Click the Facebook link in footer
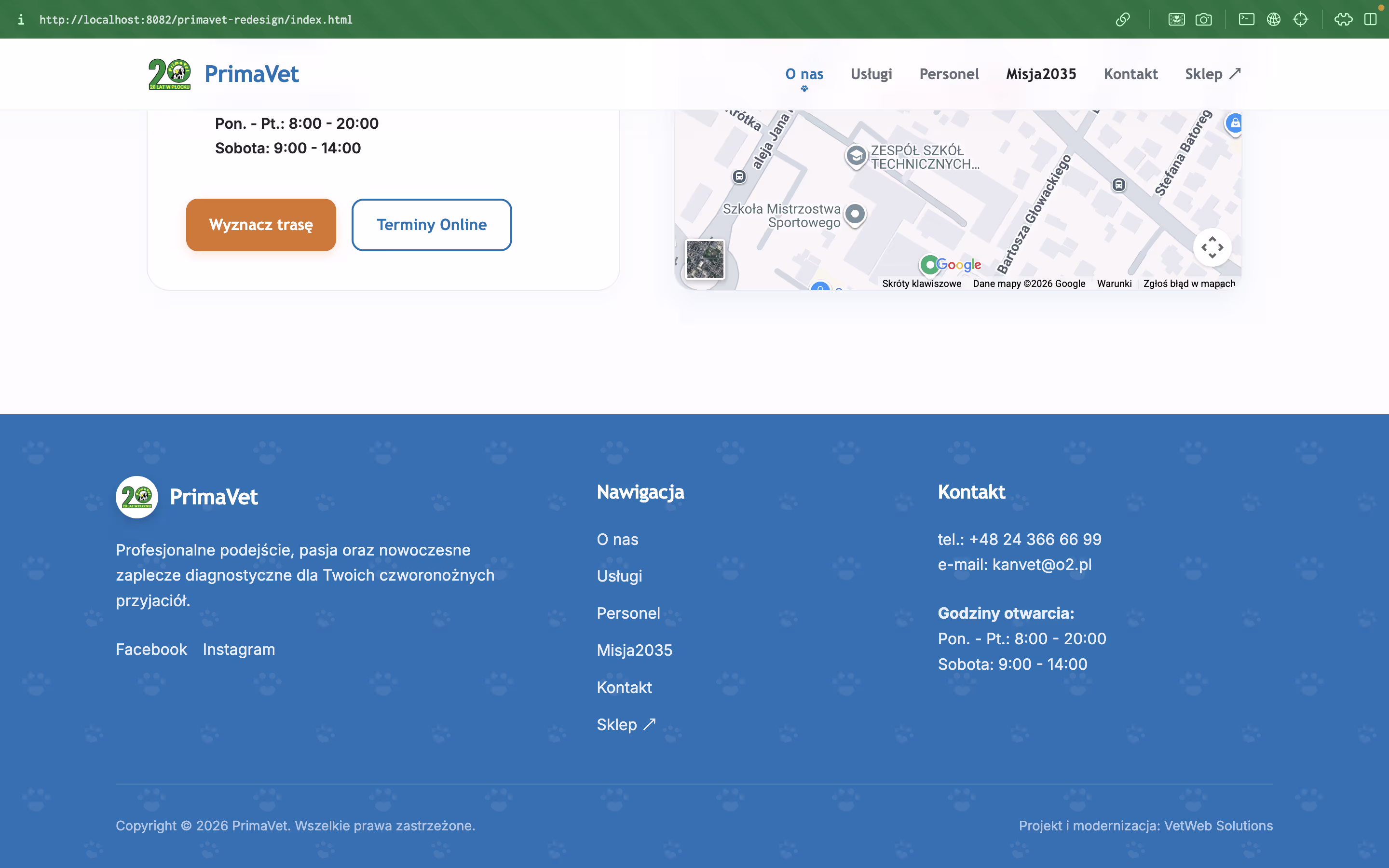The height and width of the screenshot is (868, 1389). pyautogui.click(x=151, y=649)
